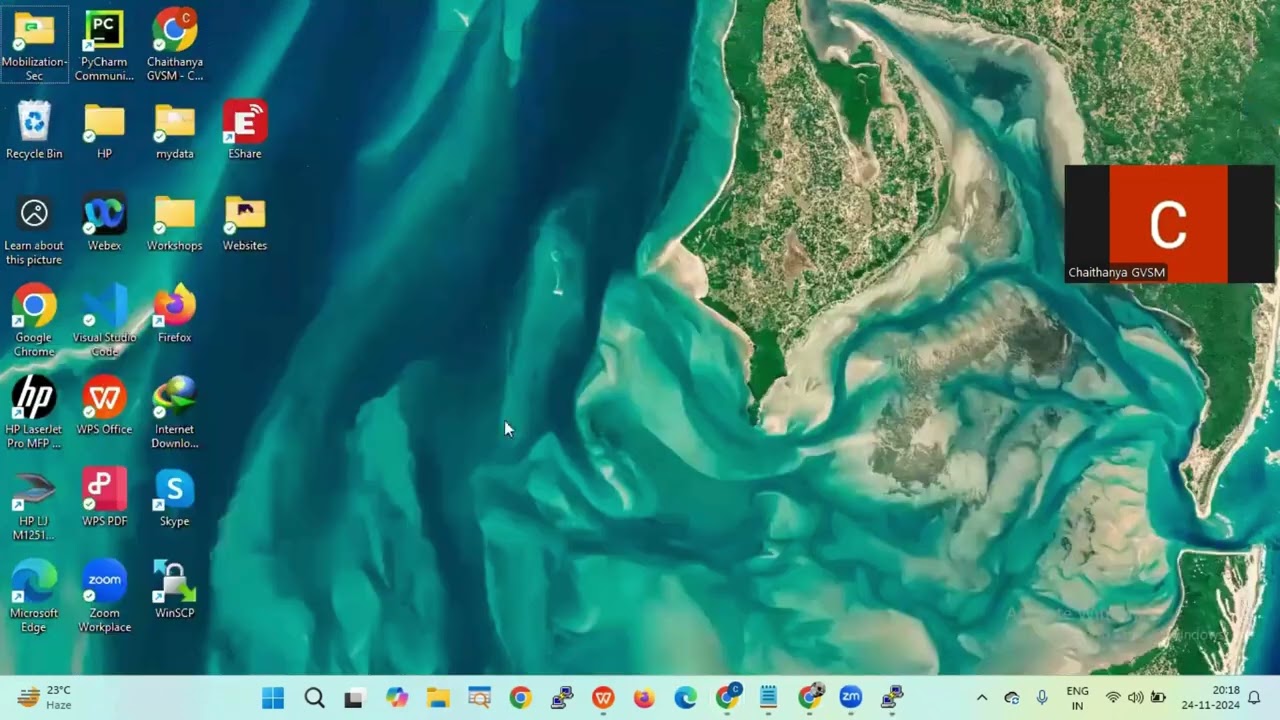This screenshot has width=1280, height=720.
Task: Select HP LaserJet Pro MFP shortcut
Action: (x=34, y=413)
